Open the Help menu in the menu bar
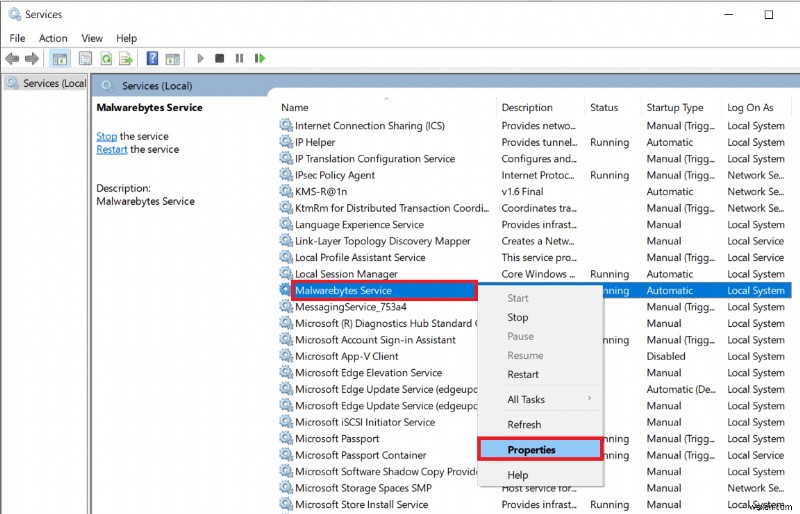This screenshot has width=800, height=514. pyautogui.click(x=126, y=38)
